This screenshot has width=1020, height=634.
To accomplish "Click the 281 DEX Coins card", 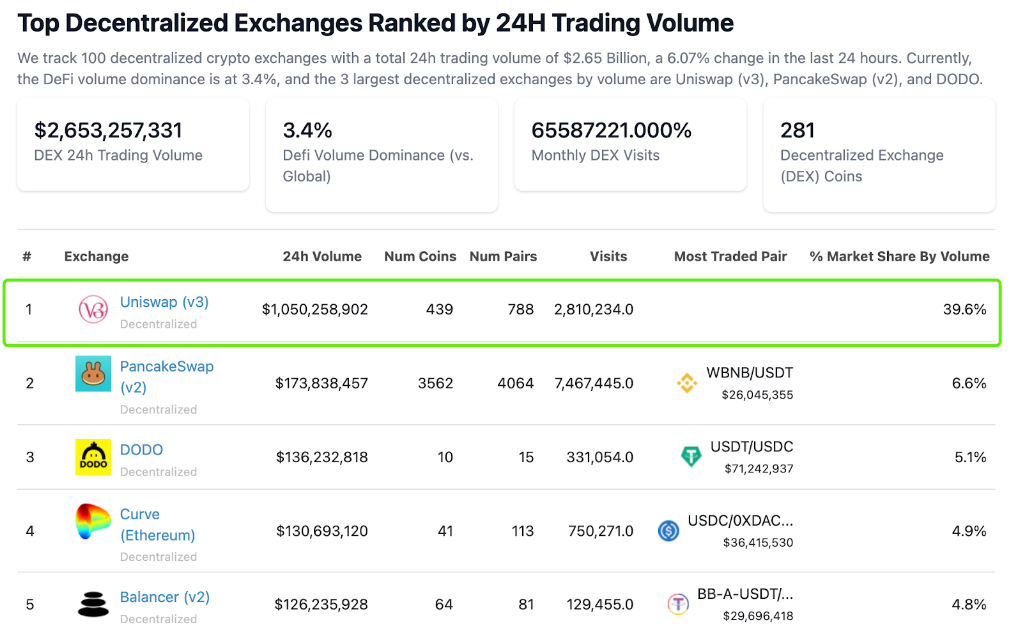I will pos(879,155).
